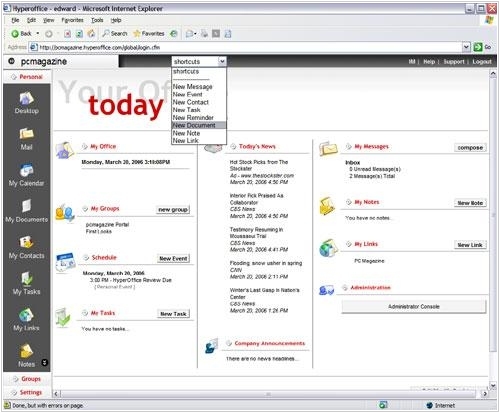Image resolution: width=499 pixels, height=412 pixels.
Task: Choose New Message from shortcuts list
Action: [x=193, y=87]
